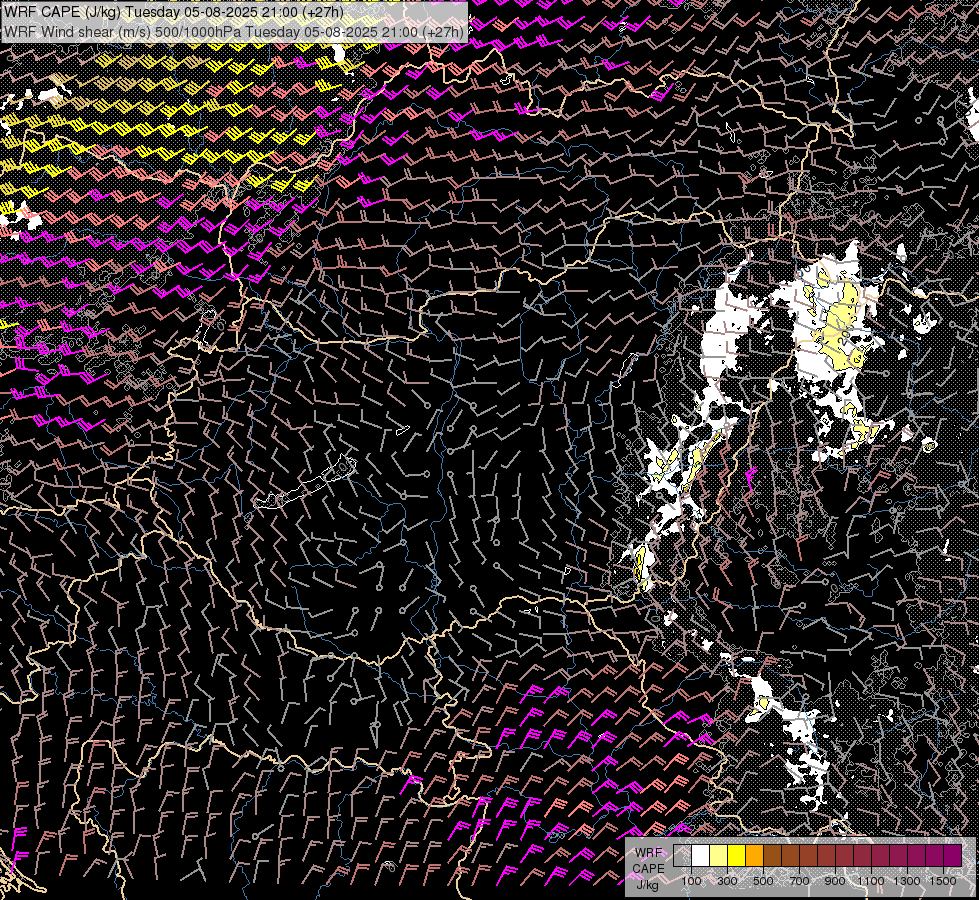The image size is (979, 900).
Task: Select the pale yellow CAPE legend swatch
Action: (x=719, y=855)
